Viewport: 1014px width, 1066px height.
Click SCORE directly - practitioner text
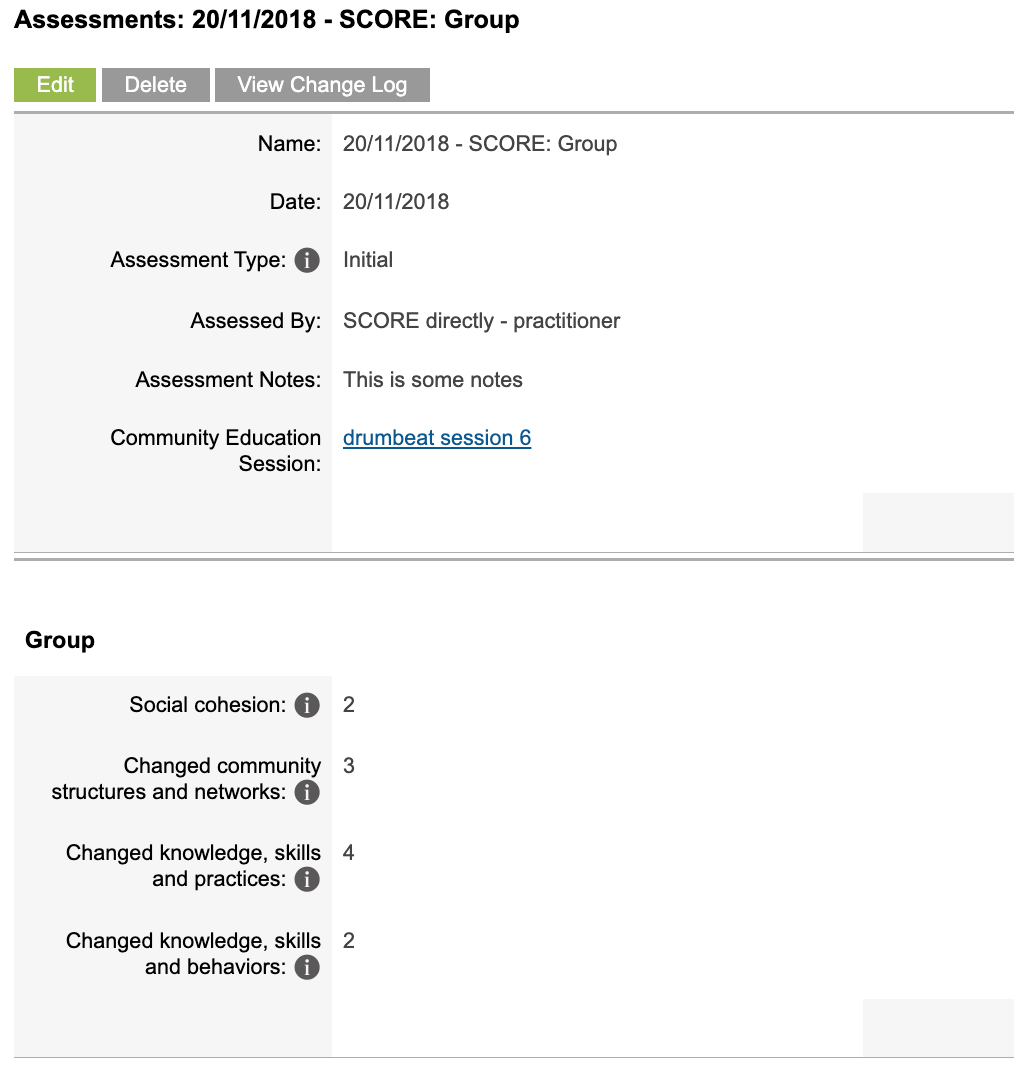pos(481,321)
